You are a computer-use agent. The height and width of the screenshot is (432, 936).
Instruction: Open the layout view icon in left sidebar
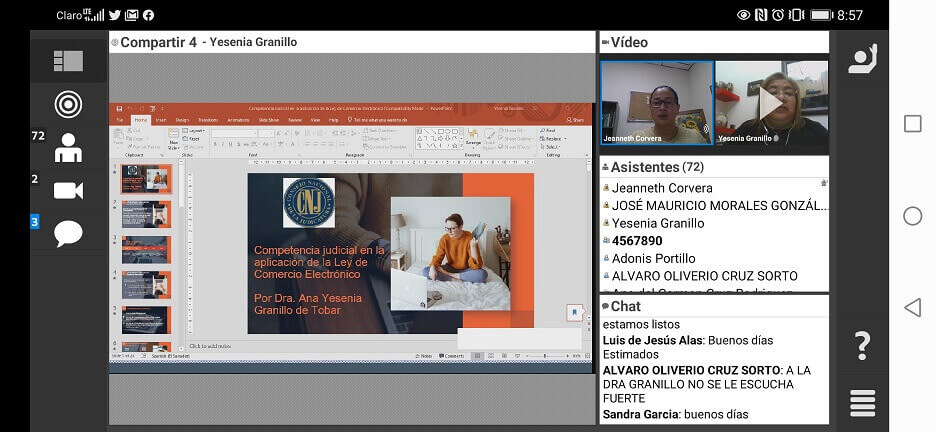[68, 61]
